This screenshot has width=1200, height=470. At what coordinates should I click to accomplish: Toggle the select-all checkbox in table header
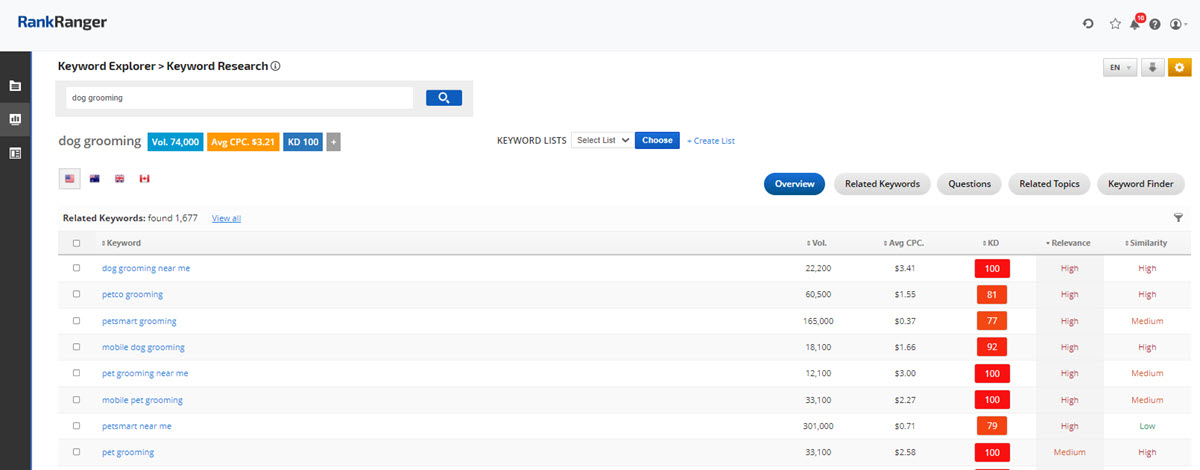pyautogui.click(x=77, y=243)
